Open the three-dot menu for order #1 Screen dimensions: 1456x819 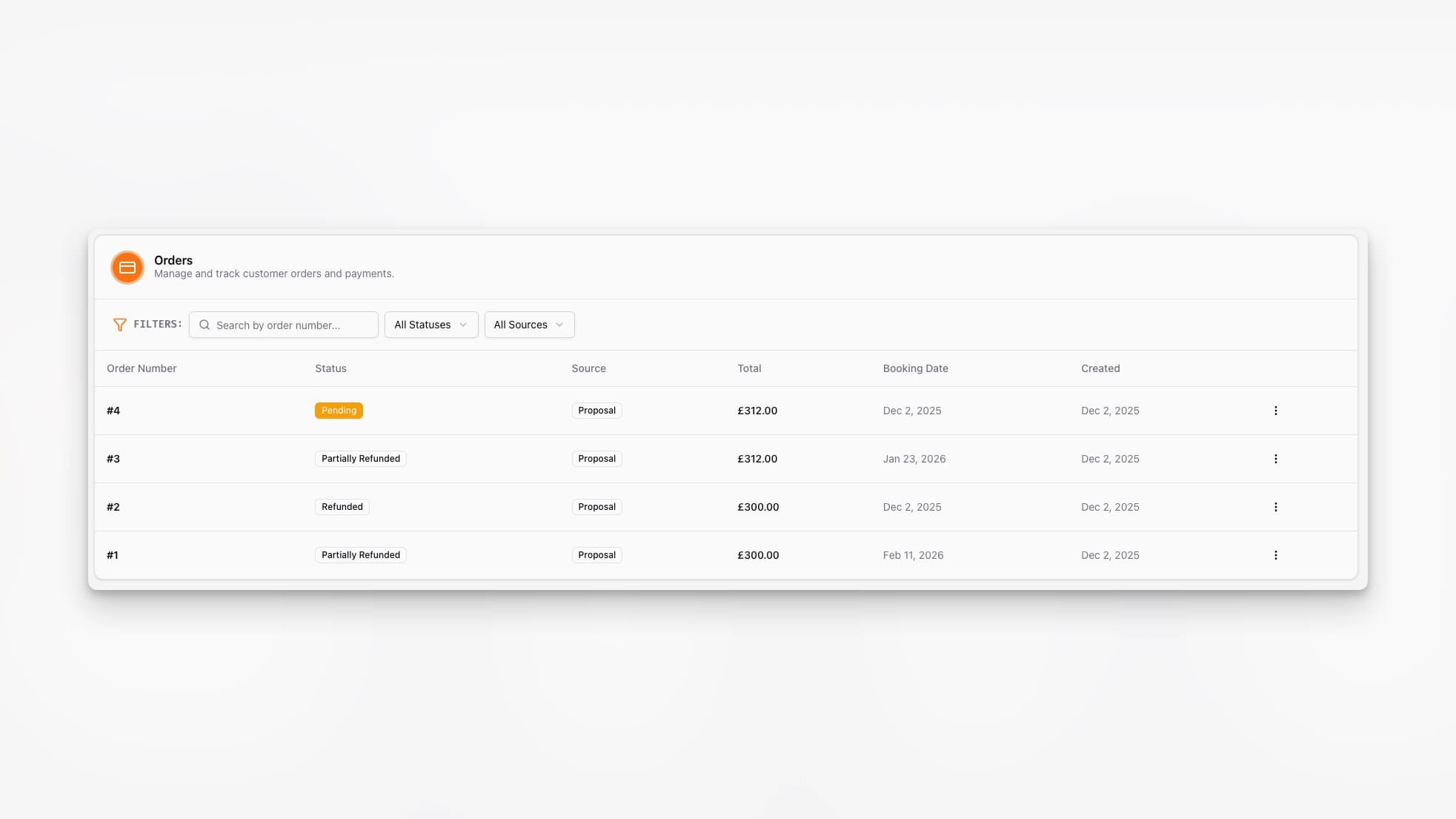(x=1275, y=555)
